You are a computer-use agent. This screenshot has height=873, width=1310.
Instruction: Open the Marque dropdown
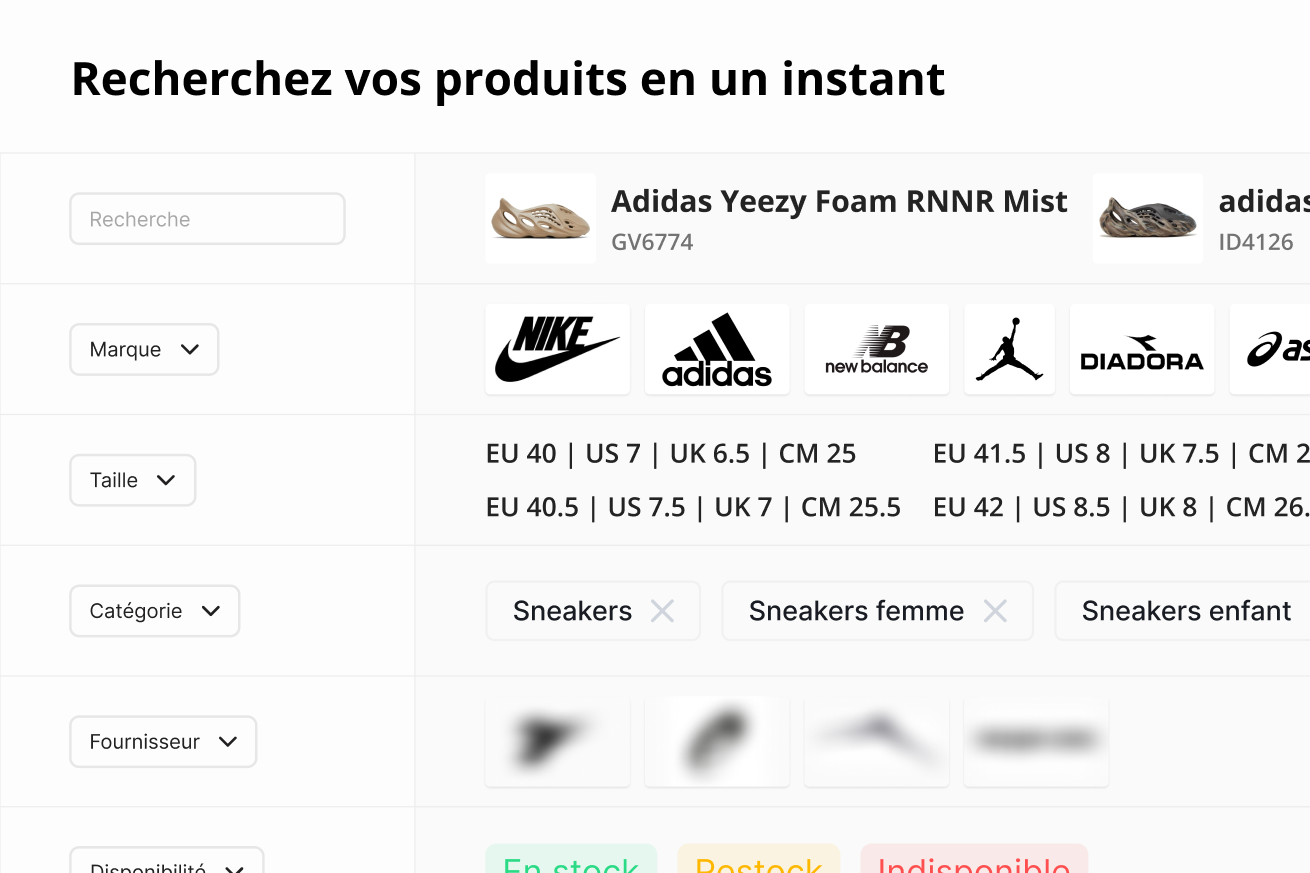click(x=144, y=349)
